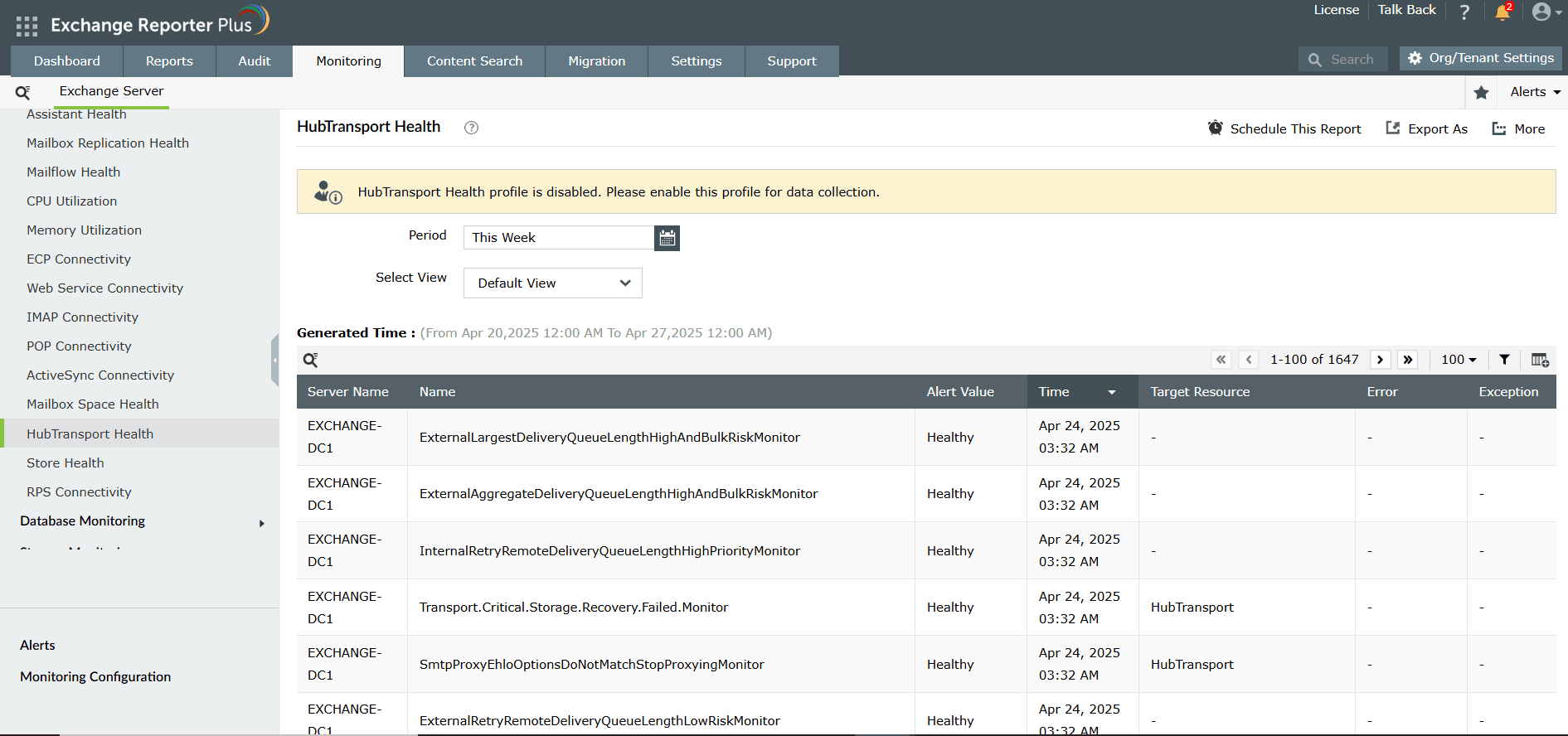Open the Alerts section in sidebar
Viewport: 1568px width, 736px height.
pyautogui.click(x=37, y=646)
